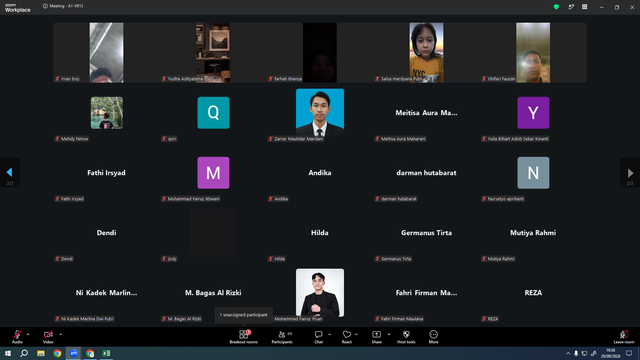The image size is (640, 360).
Task: Open the More options menu
Action: 433,337
